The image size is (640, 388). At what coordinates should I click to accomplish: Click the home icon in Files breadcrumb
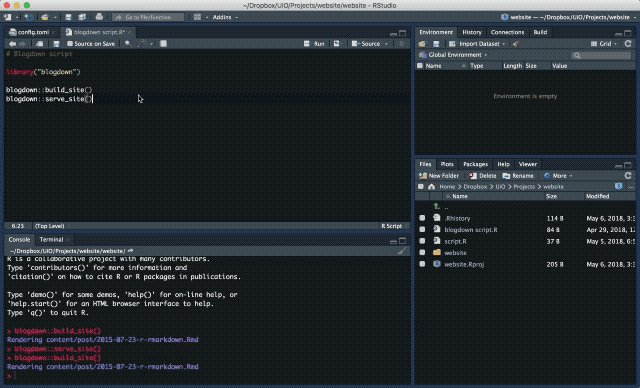[431, 186]
